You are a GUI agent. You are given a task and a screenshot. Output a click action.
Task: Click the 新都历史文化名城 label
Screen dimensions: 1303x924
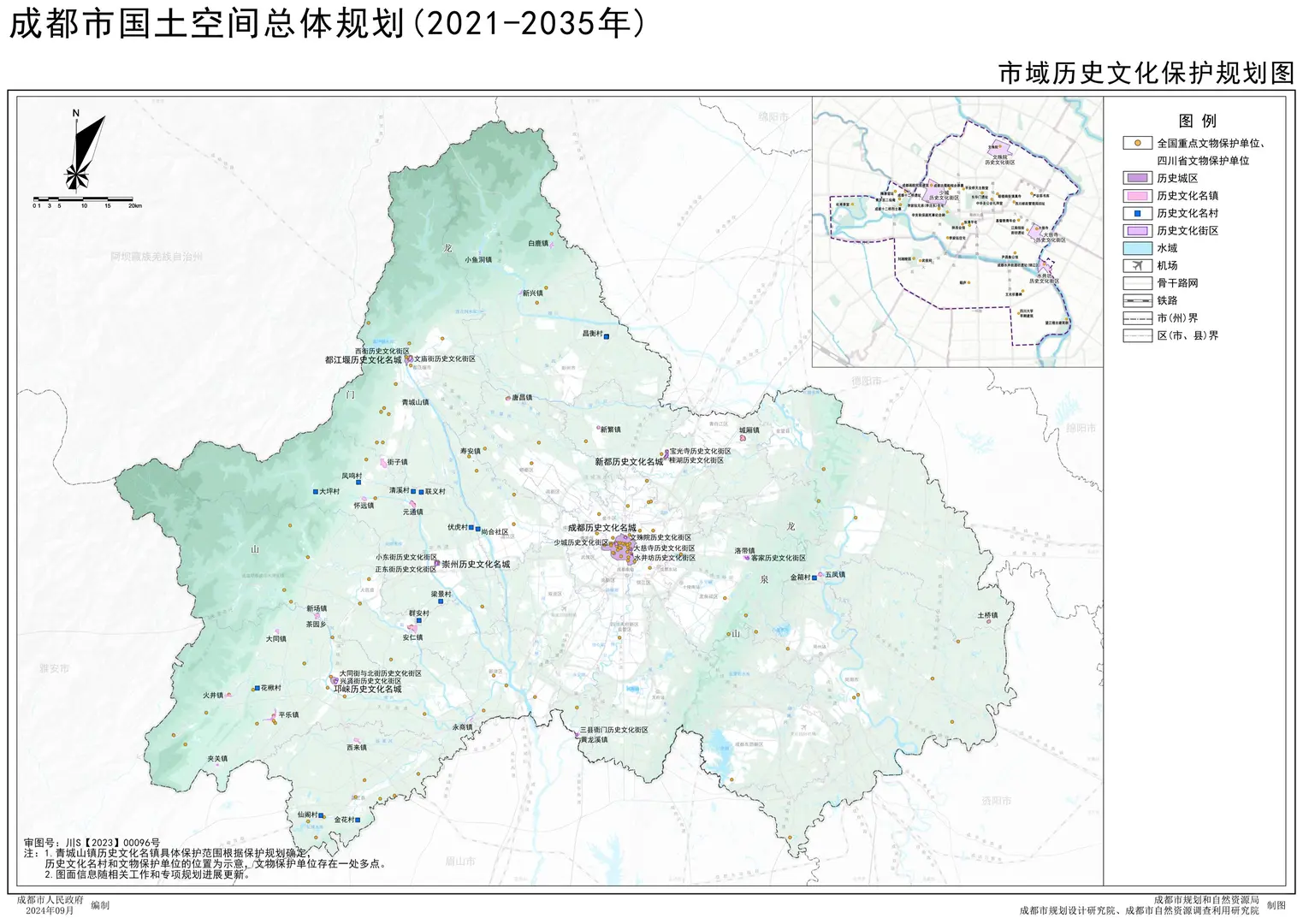click(629, 462)
